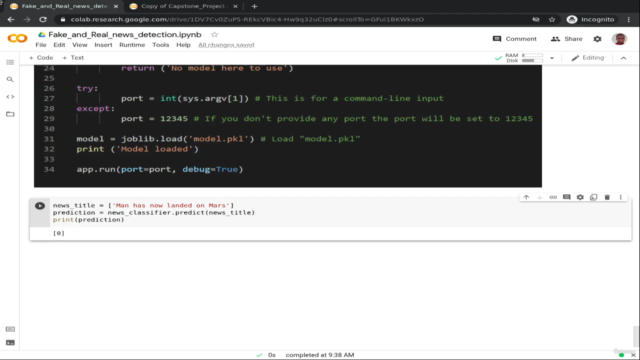This screenshot has height=360, width=640.
Task: Open the table of contents sidebar
Action: [x=10, y=62]
